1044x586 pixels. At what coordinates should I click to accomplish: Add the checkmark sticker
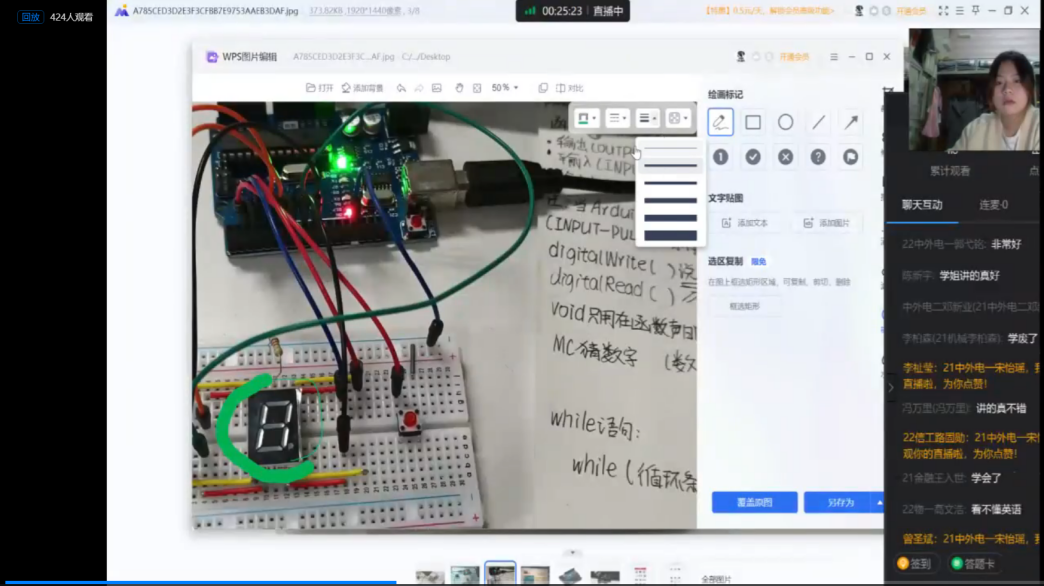click(x=753, y=156)
